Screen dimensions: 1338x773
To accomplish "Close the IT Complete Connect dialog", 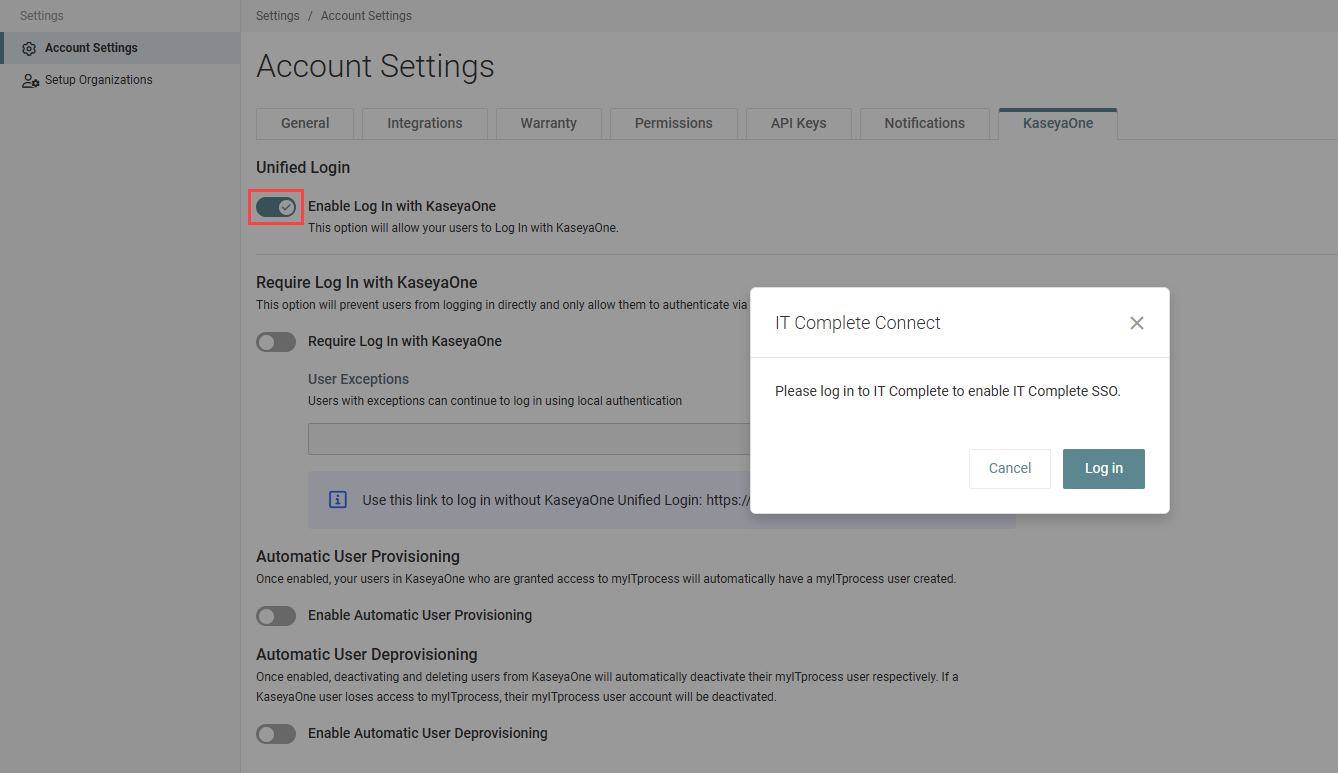I will click(1136, 323).
